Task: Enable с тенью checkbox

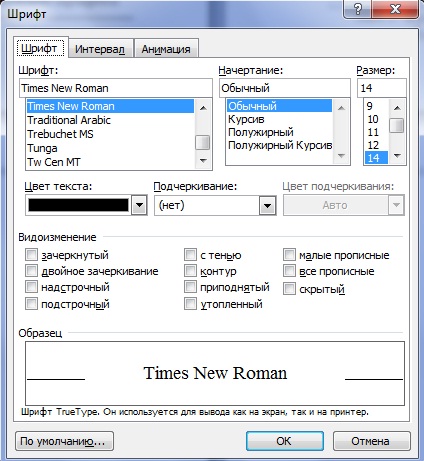Action: [x=190, y=255]
